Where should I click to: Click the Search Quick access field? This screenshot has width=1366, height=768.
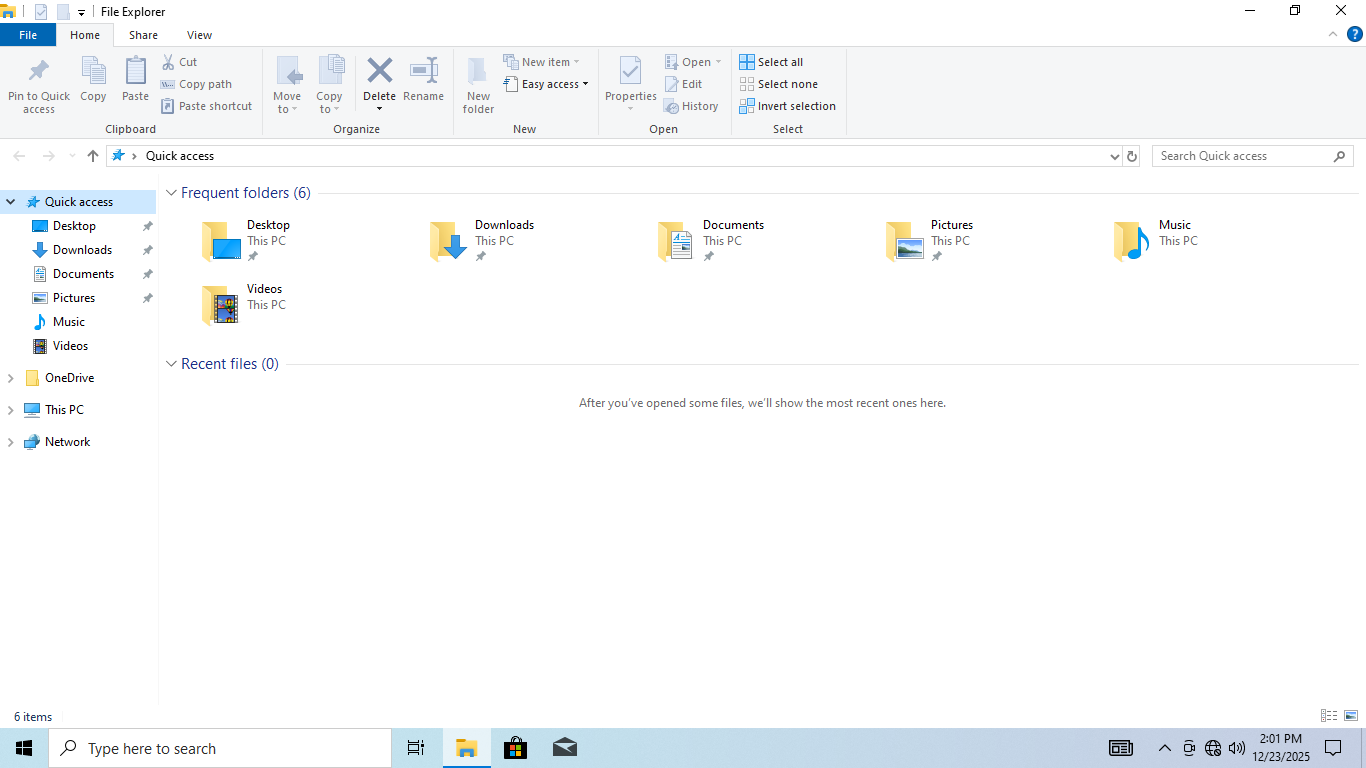[1243, 156]
